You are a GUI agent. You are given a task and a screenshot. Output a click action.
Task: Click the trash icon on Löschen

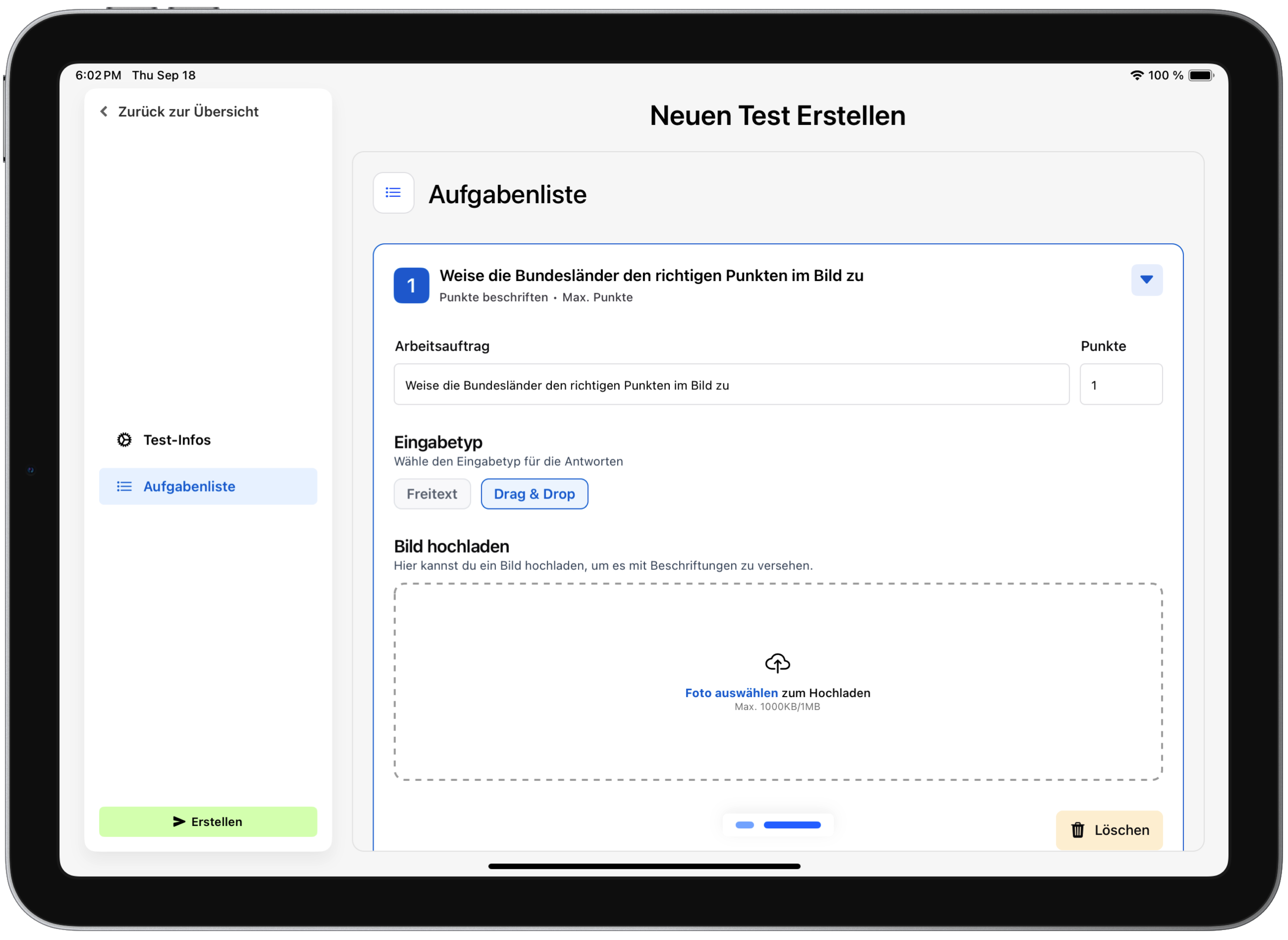(x=1078, y=830)
